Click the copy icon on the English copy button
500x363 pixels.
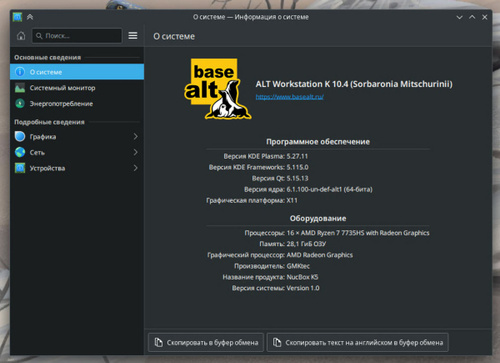(x=277, y=342)
